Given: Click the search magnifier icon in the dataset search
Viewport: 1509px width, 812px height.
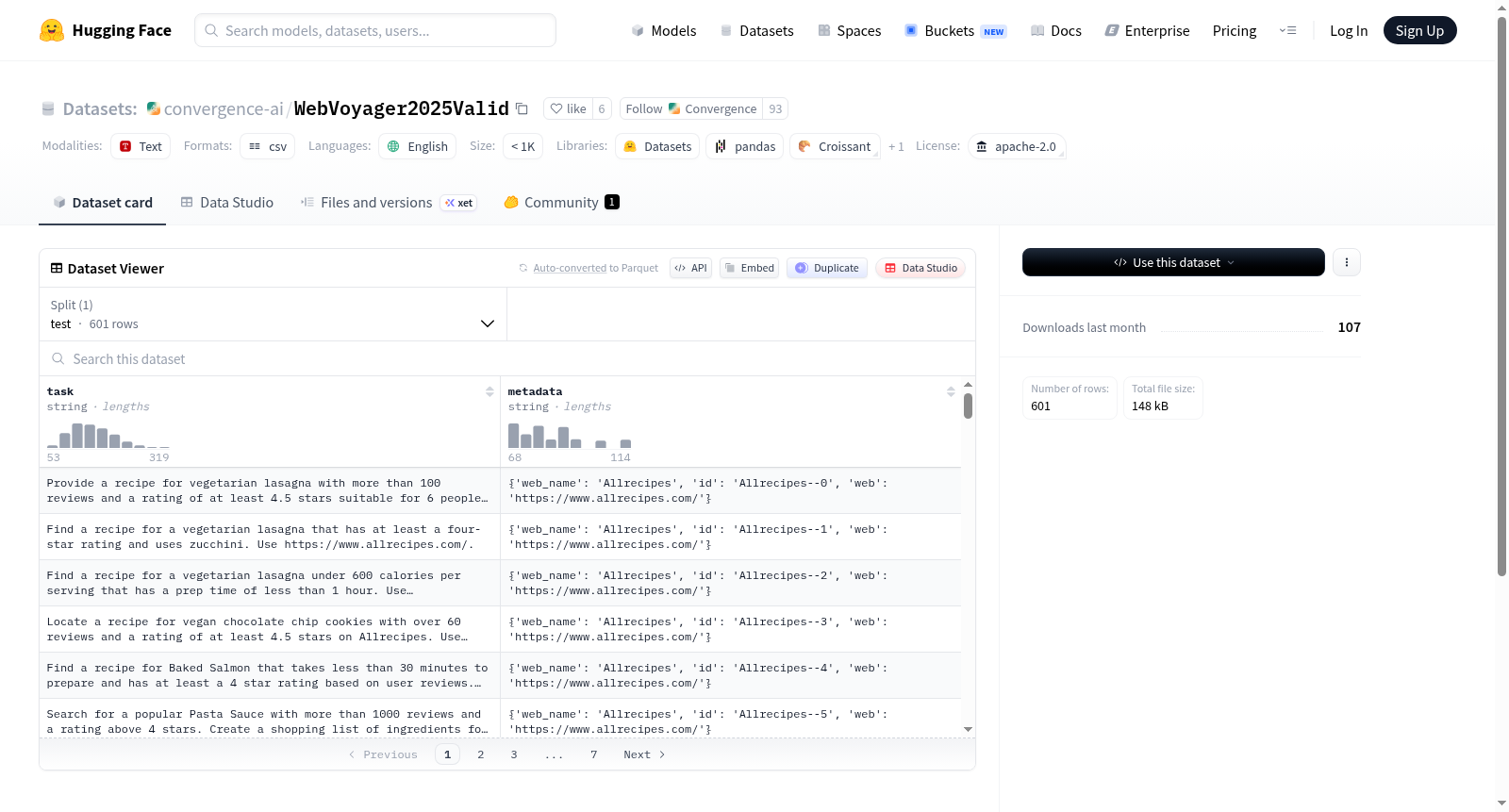Looking at the screenshot, I should pos(58,358).
